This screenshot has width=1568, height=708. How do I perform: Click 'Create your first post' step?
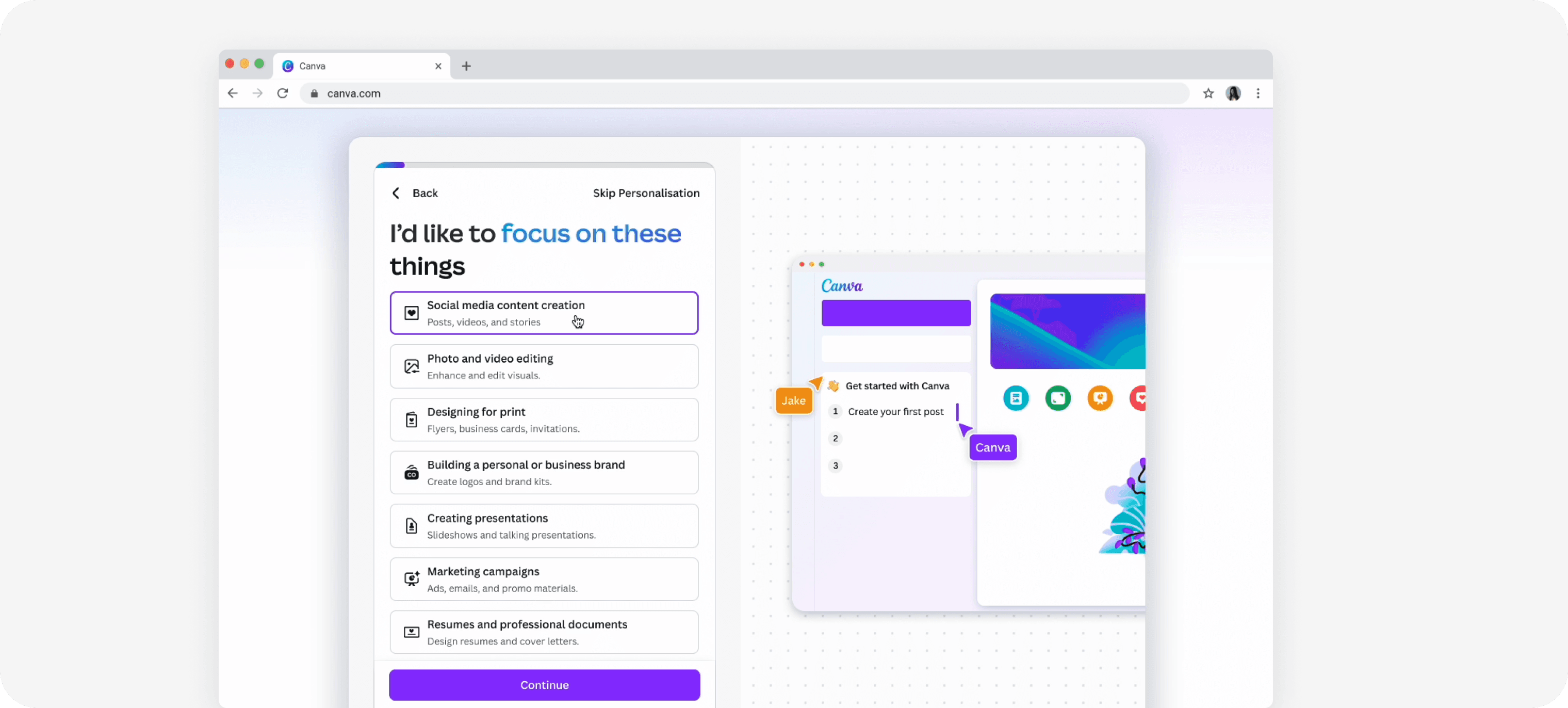point(895,411)
